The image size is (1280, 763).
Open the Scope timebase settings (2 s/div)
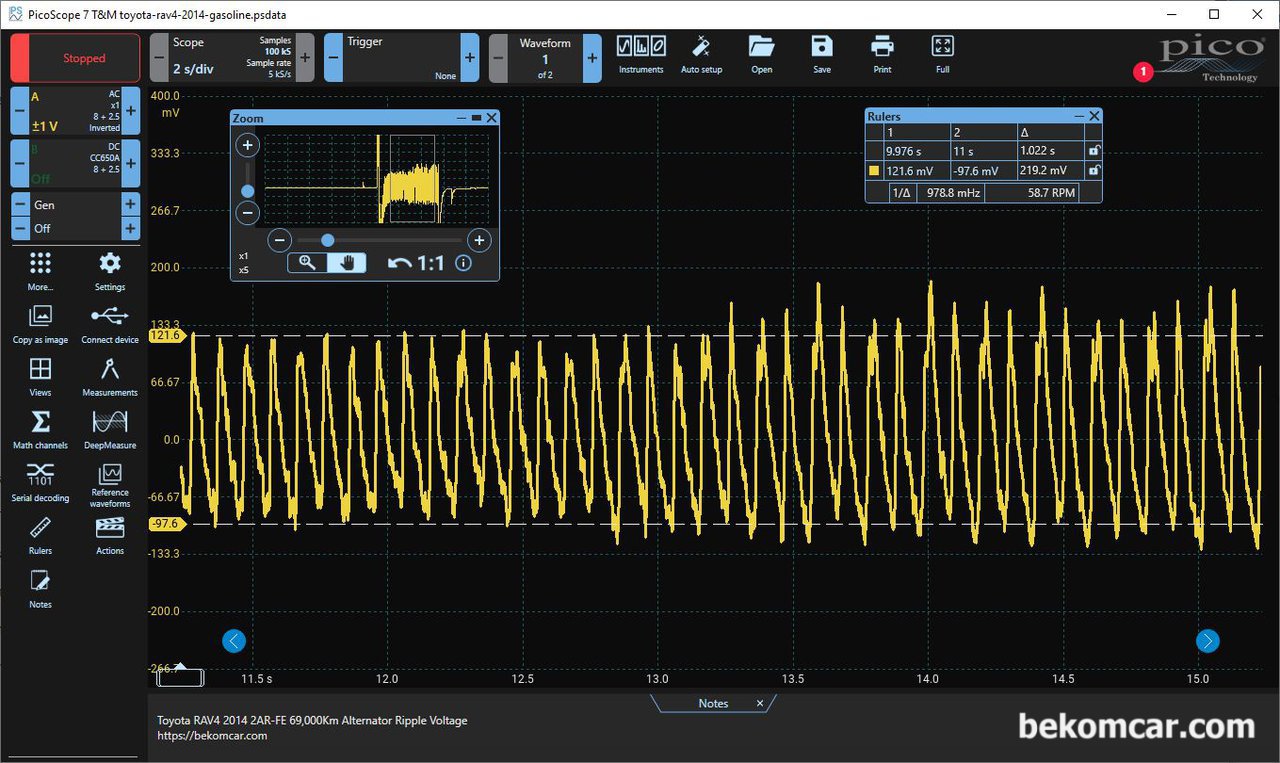[232, 58]
